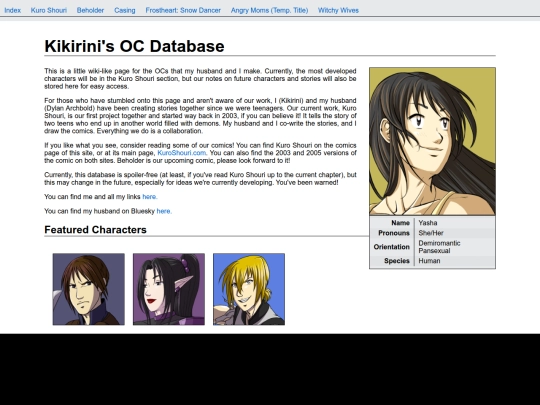This screenshot has height=405, width=540.
Task: Click 'here' link for all my links
Action: pos(149,197)
